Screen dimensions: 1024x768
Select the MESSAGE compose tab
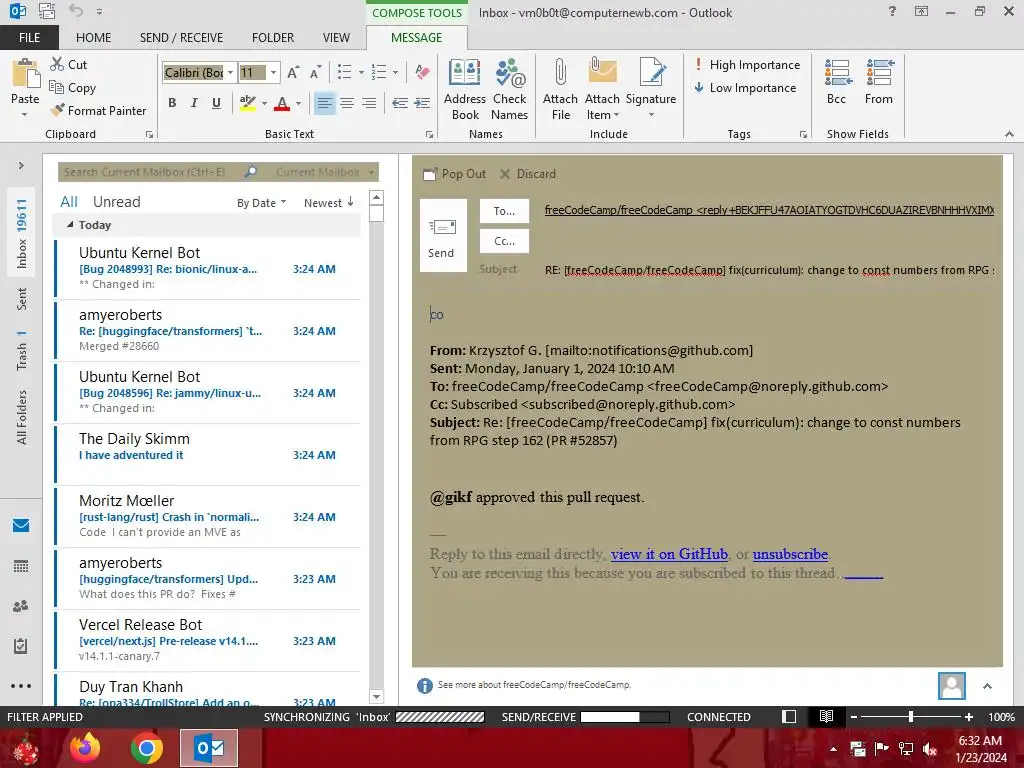(417, 37)
